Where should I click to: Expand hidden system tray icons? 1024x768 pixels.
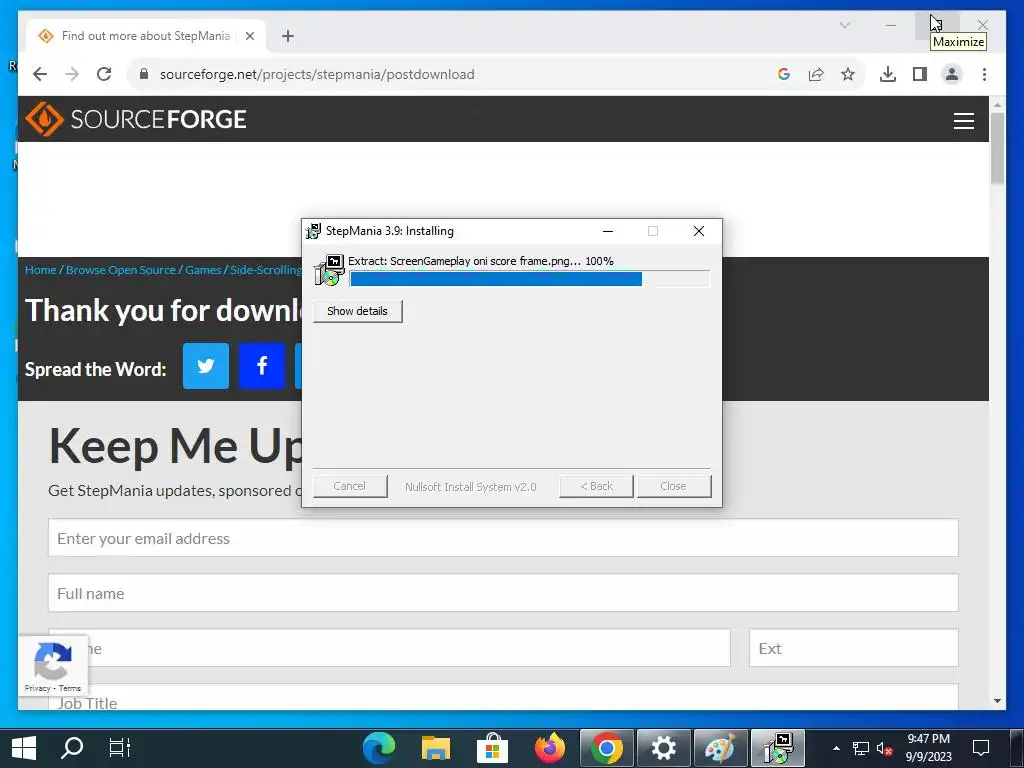pos(836,748)
